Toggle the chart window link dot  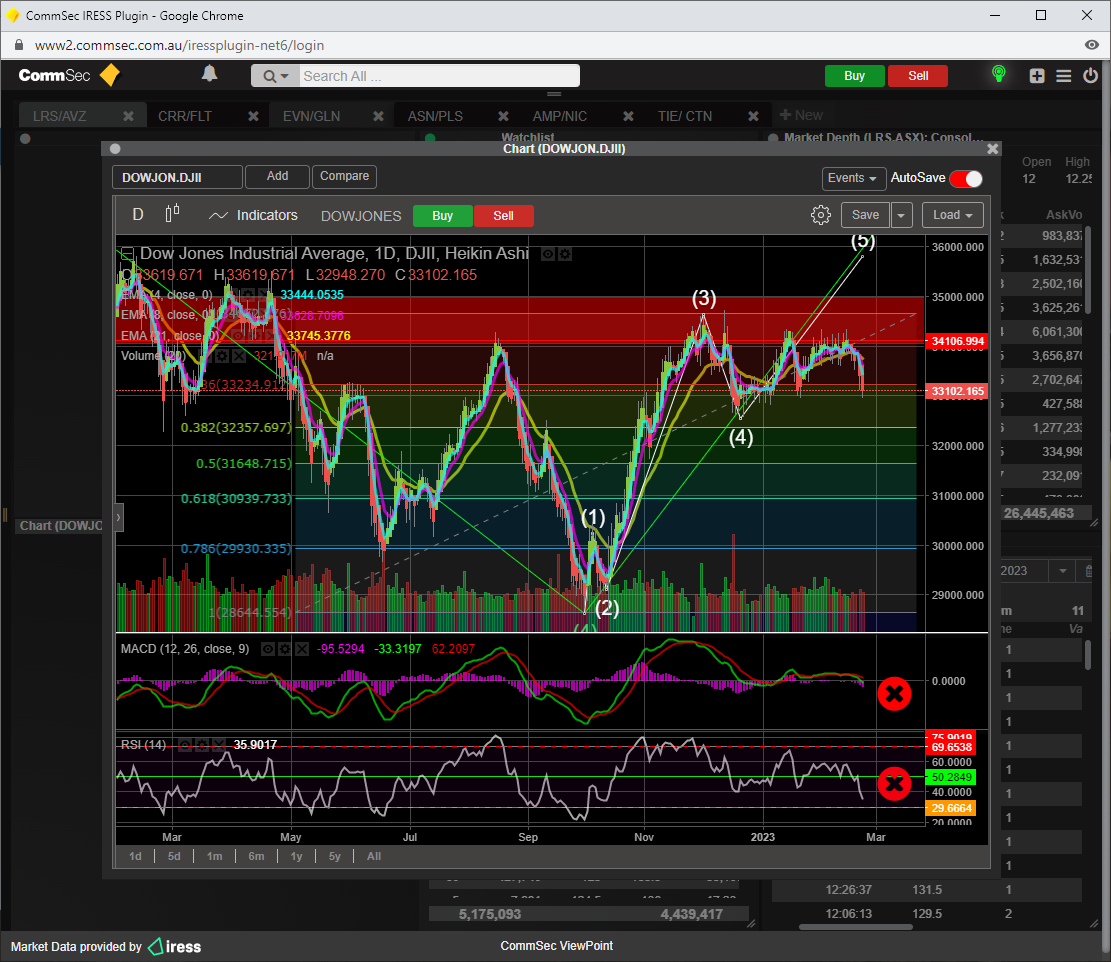pyautogui.click(x=115, y=149)
